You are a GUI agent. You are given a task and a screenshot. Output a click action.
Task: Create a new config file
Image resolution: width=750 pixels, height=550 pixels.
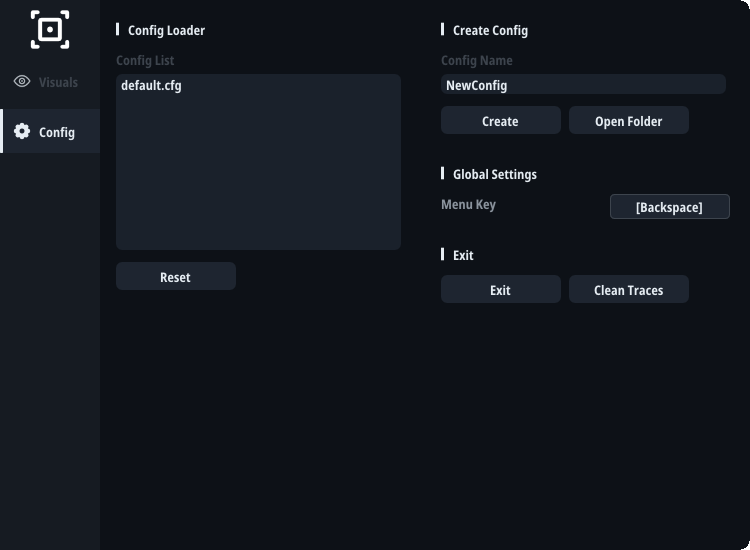[501, 120]
